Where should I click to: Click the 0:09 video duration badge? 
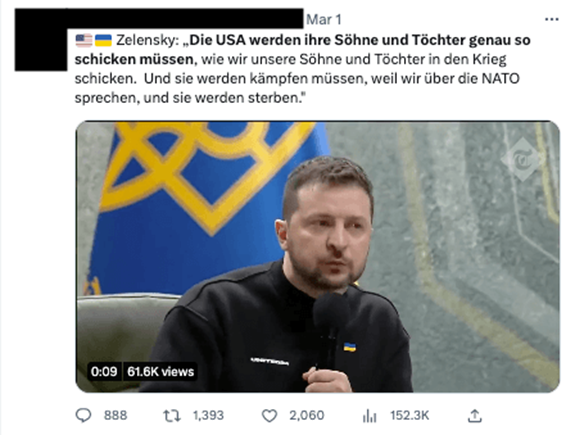104,372
